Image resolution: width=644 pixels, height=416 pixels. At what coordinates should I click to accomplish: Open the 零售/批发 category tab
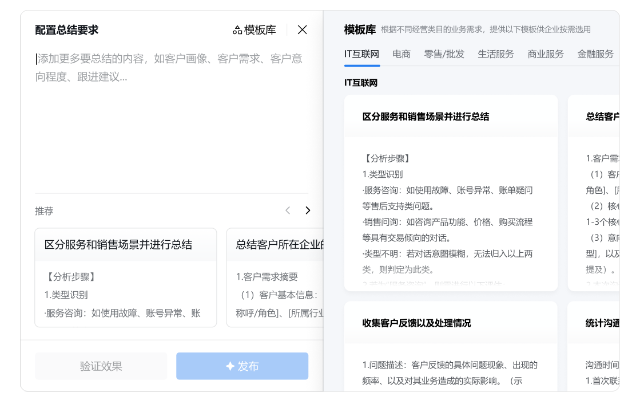[443, 54]
